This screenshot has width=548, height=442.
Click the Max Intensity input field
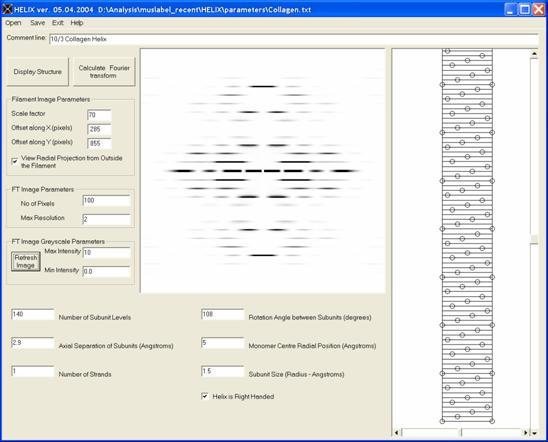click(x=107, y=253)
